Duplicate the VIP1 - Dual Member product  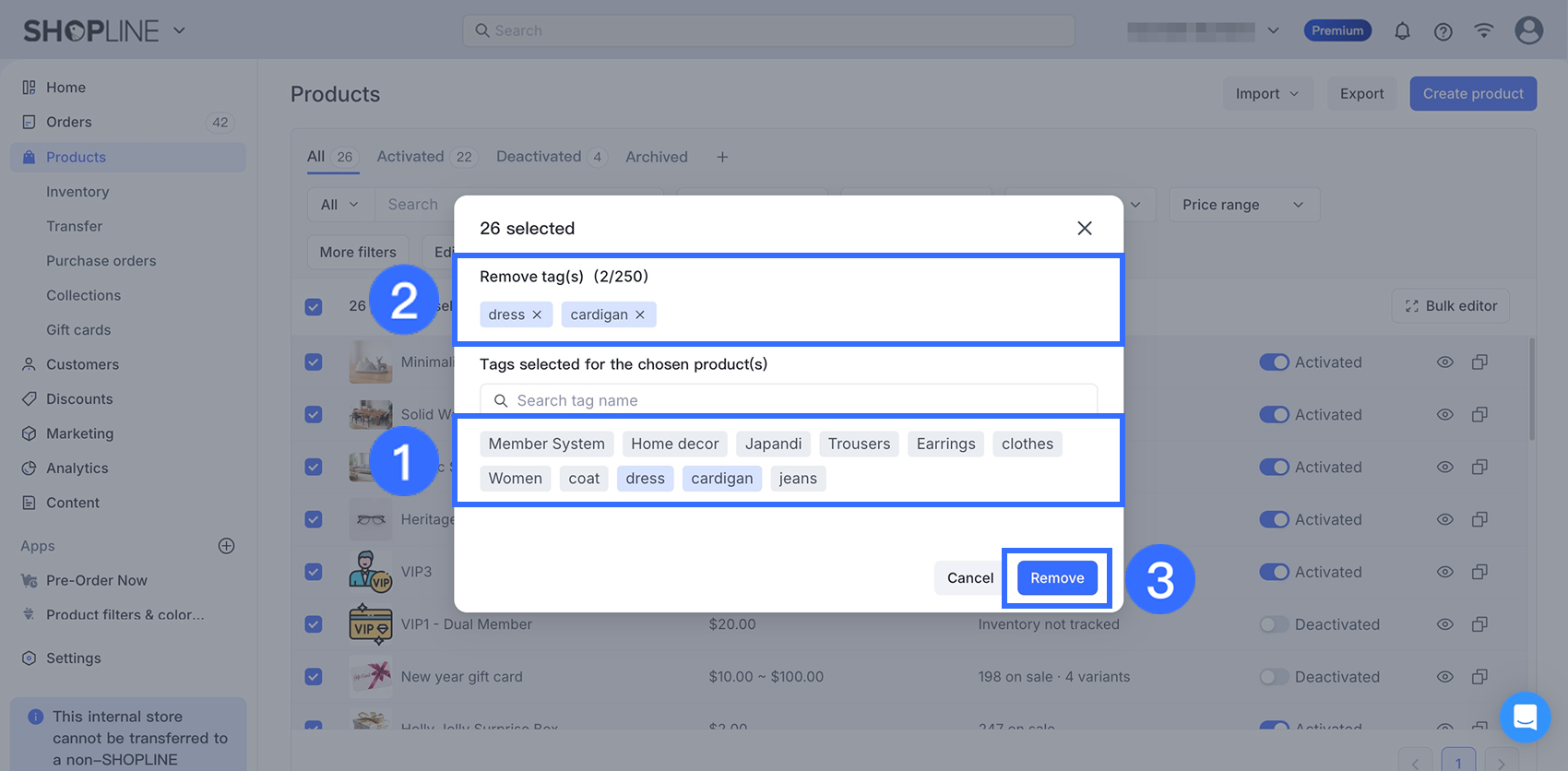1479,624
